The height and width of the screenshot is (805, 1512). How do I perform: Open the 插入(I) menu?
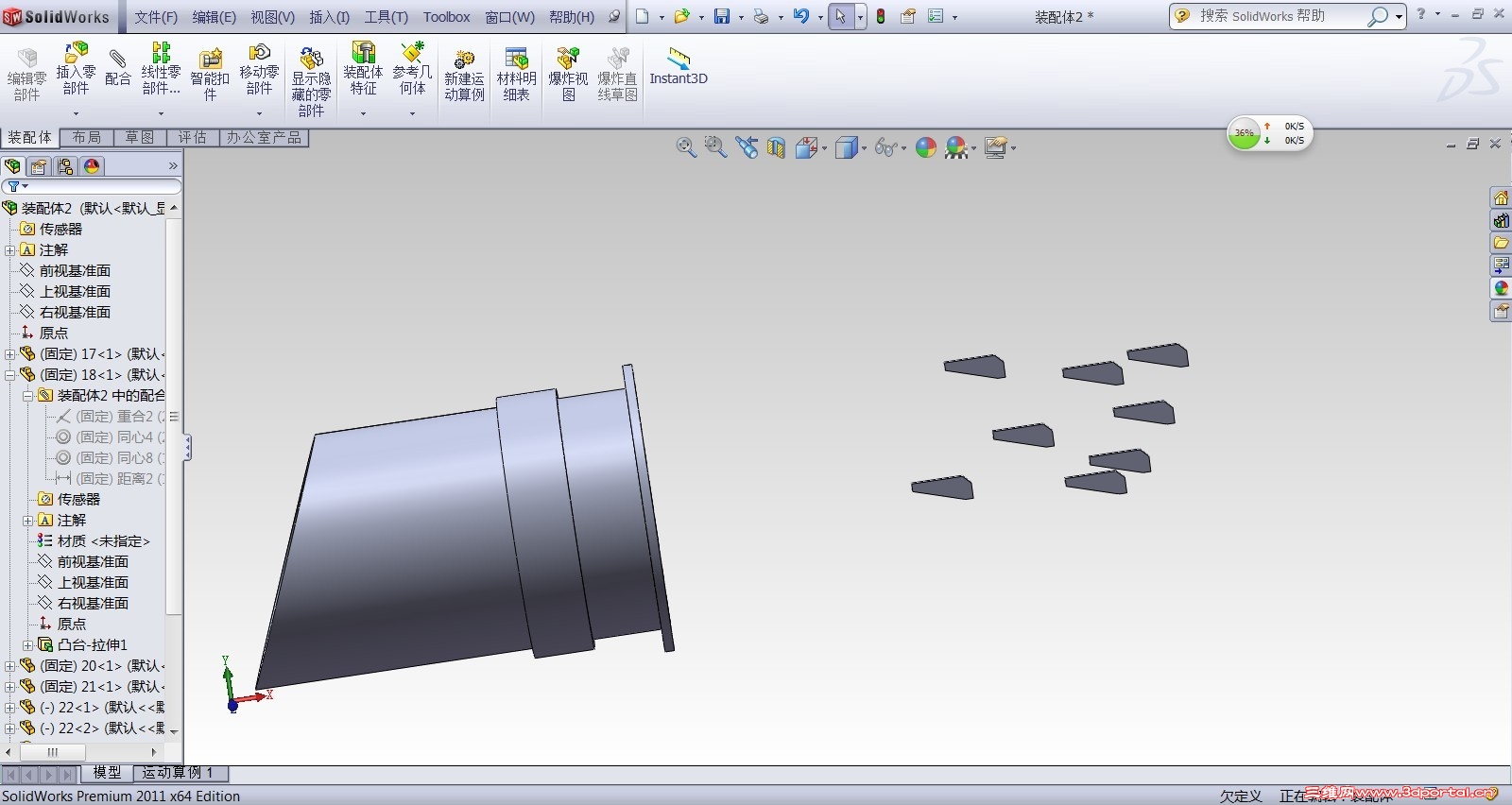(x=329, y=17)
